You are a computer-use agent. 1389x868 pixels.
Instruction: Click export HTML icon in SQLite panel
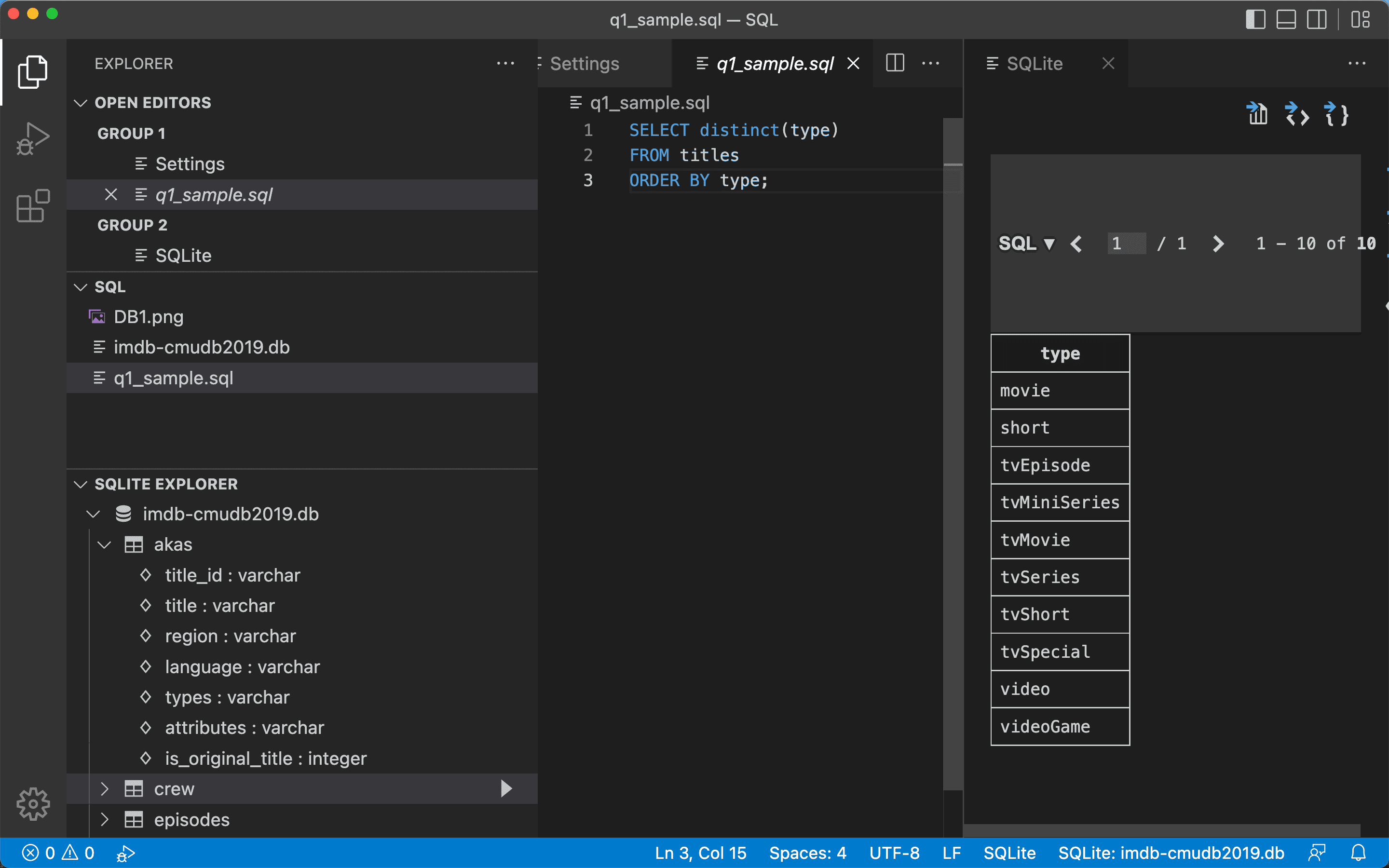tap(1296, 114)
